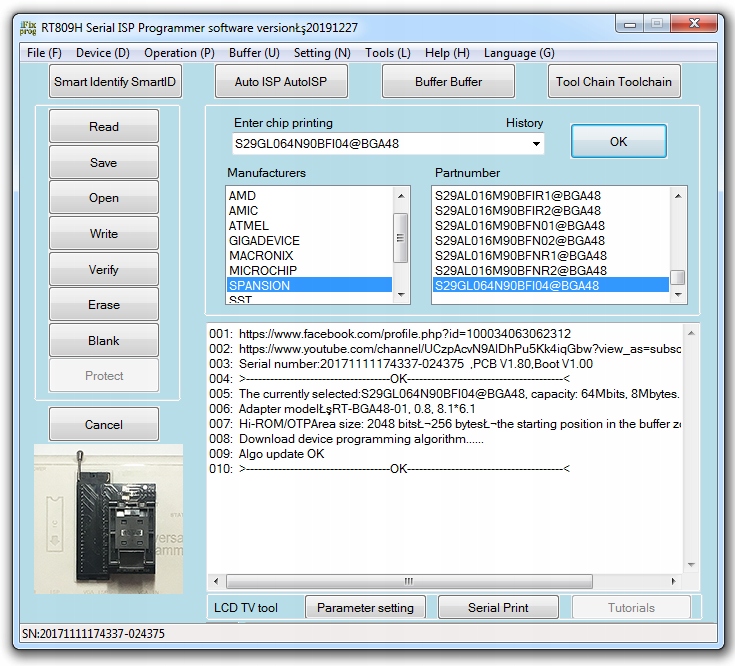Select GIGADEVICE in the Manufacturers list
This screenshot has width=735, height=666.
(x=309, y=240)
